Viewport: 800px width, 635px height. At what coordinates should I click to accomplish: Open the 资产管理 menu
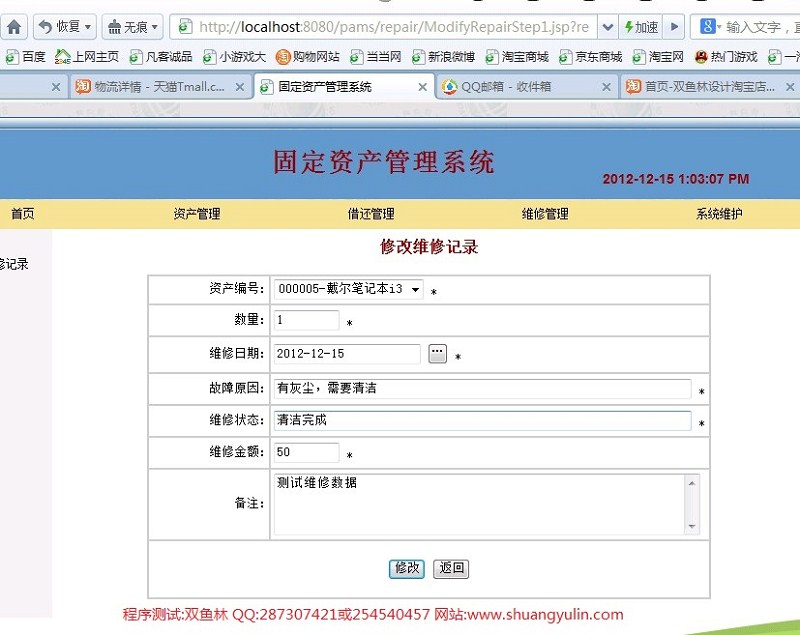tap(197, 214)
